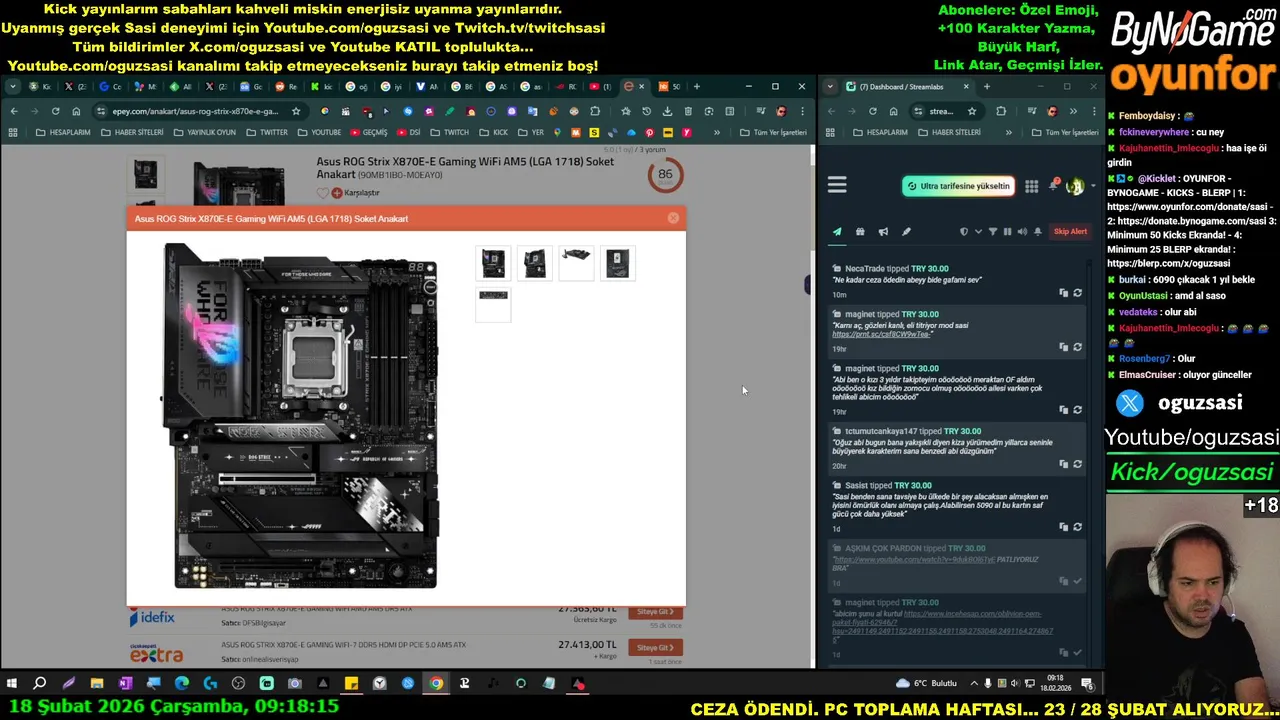Open YAYINLIK OYUN bookmarks folder
This screenshot has width=1280, height=720.
(x=204, y=132)
